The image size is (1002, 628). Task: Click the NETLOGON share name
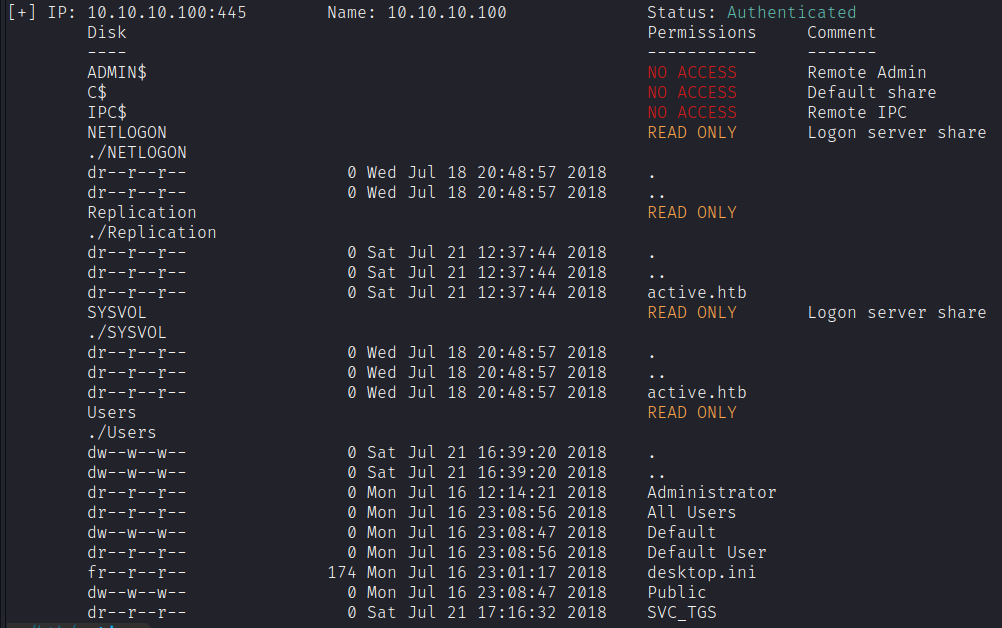[127, 132]
